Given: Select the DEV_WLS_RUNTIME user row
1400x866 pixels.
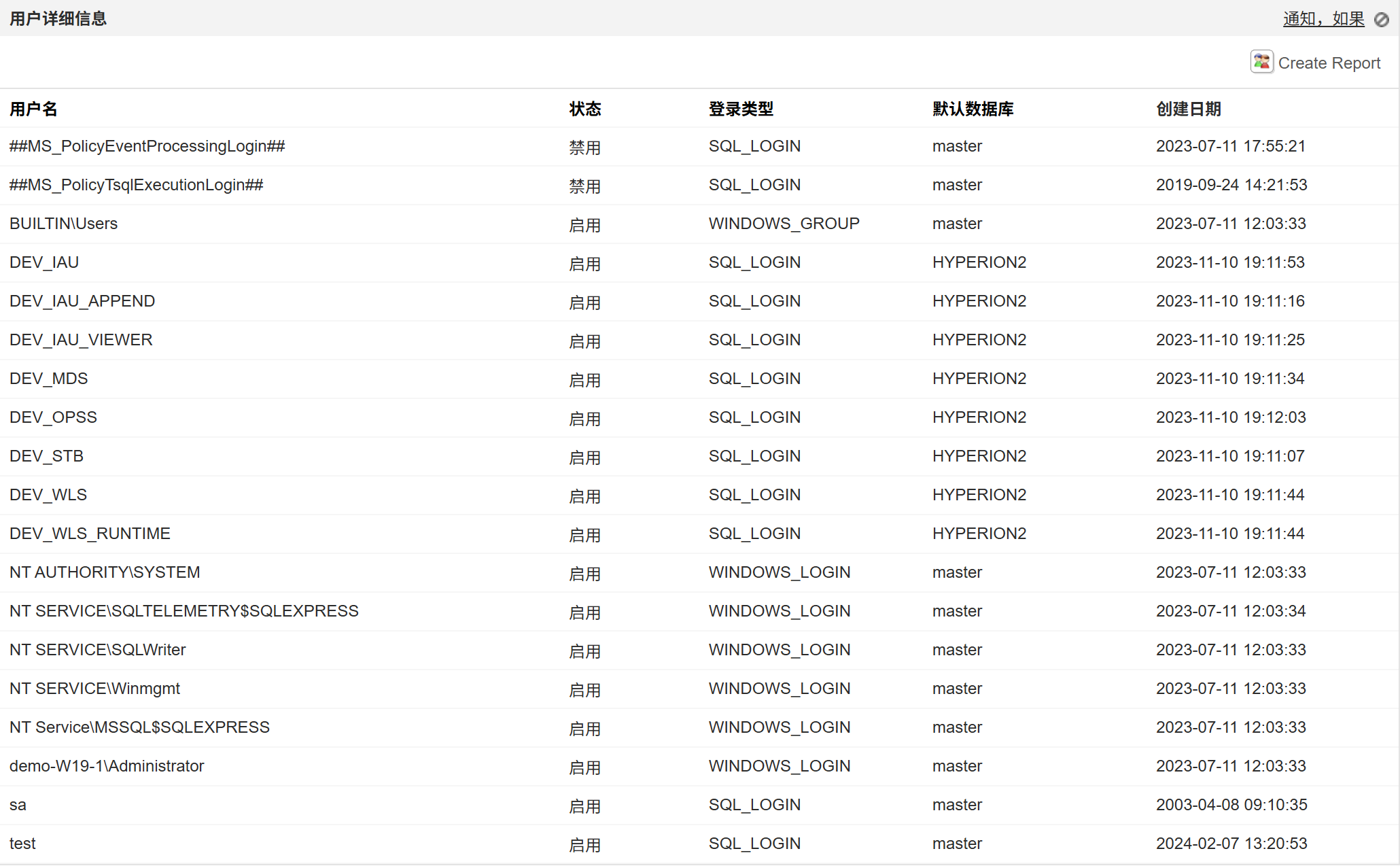Looking at the screenshot, I should point(90,534).
